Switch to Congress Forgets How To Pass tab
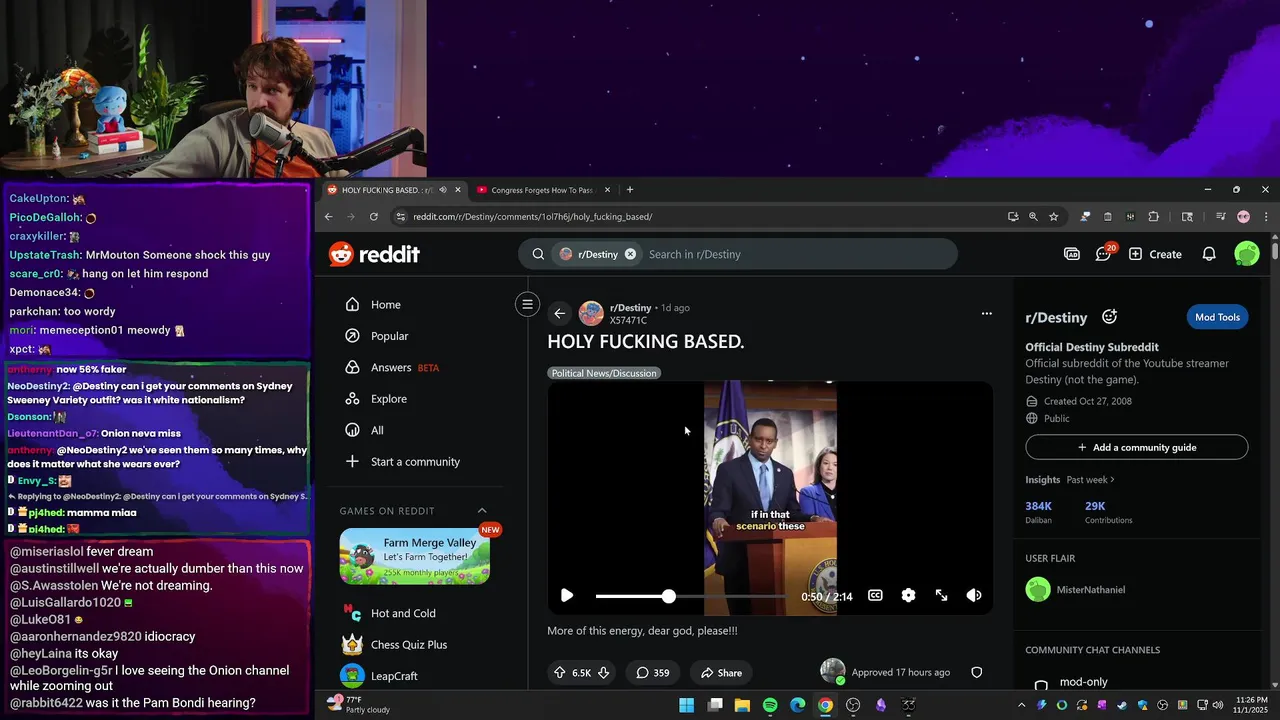The height and width of the screenshot is (720, 1280). (x=542, y=190)
